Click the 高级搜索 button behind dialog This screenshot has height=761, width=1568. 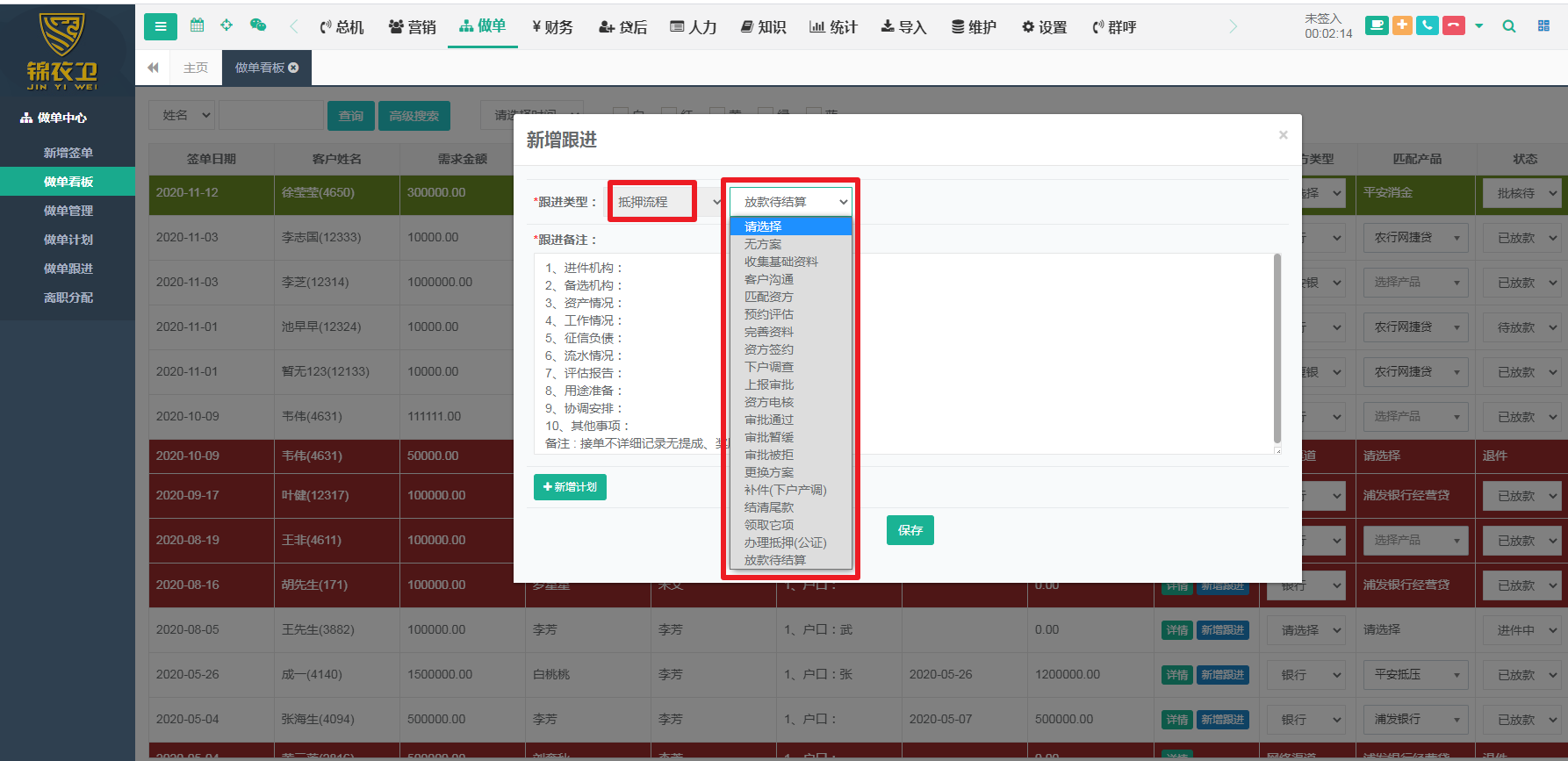414,116
